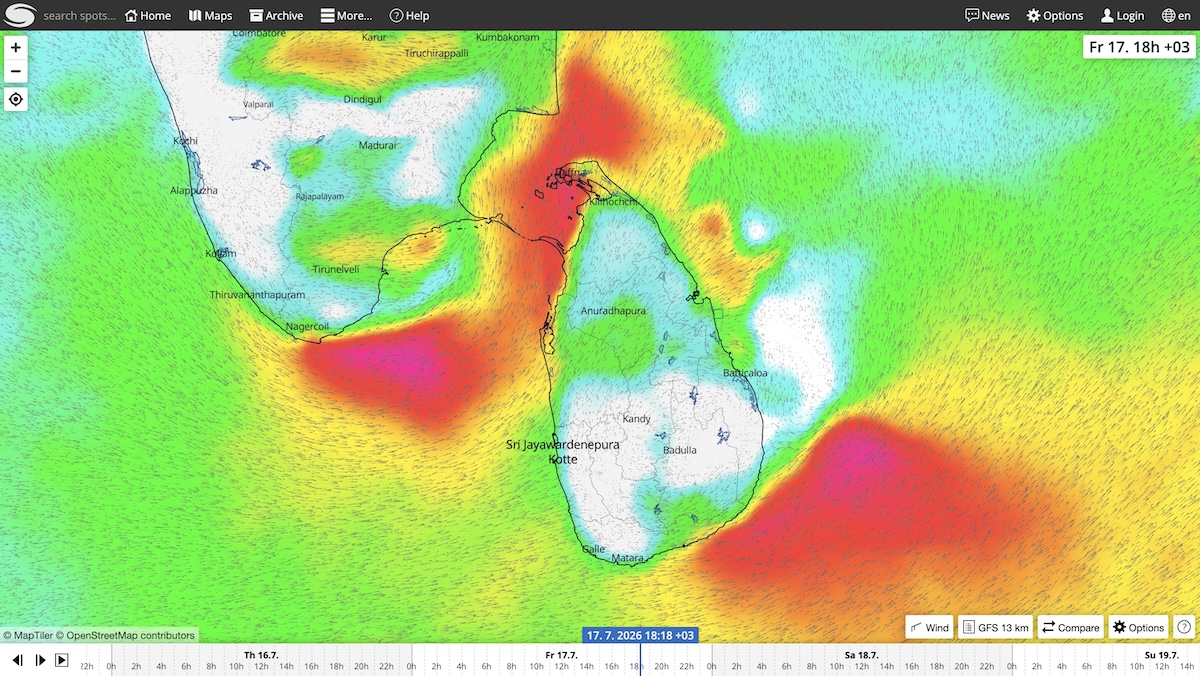
Task: Locate my position on the map
Action: (x=16, y=99)
